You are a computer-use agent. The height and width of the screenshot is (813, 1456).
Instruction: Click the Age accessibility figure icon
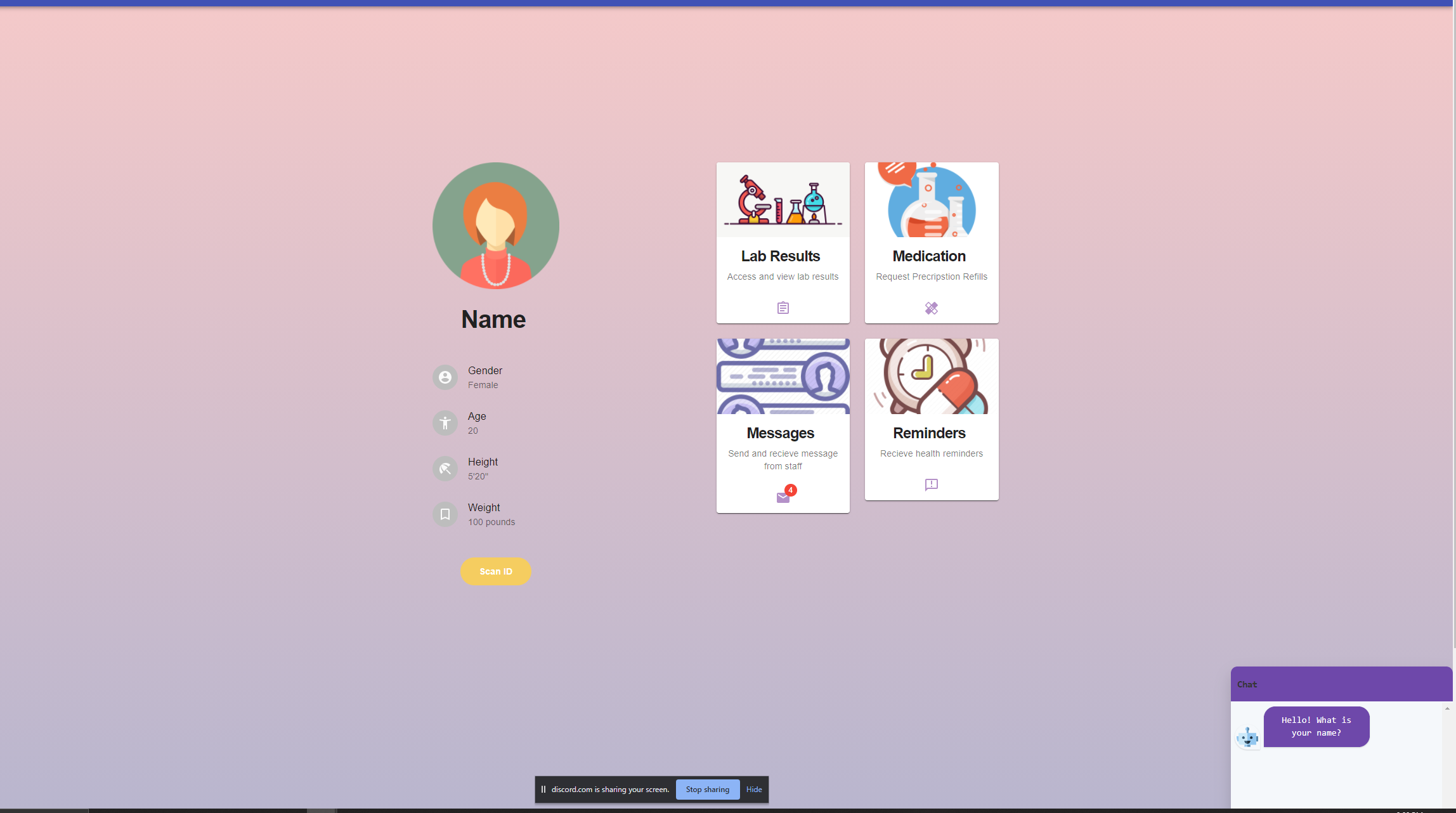tap(445, 423)
